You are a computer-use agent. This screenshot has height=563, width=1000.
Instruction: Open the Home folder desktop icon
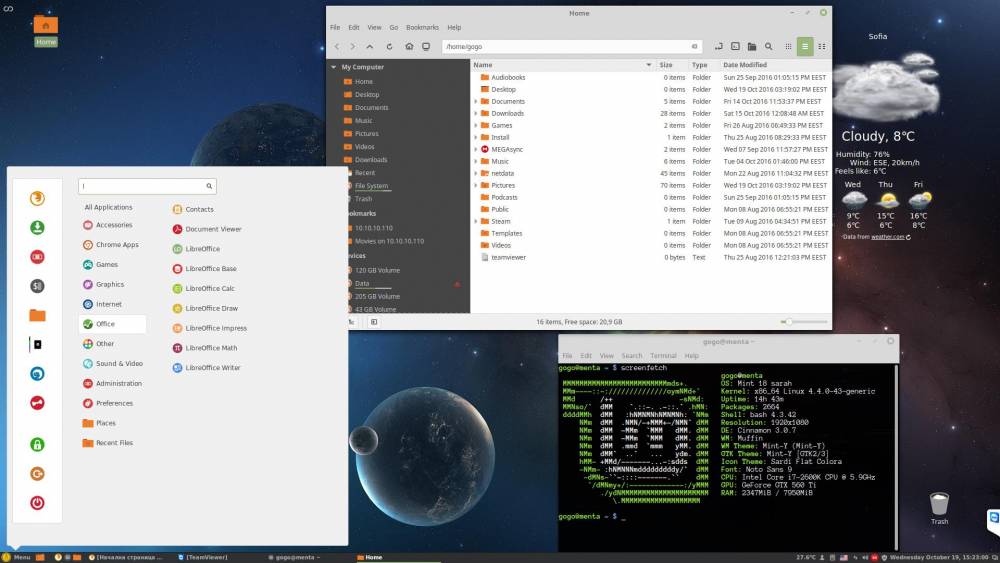coord(45,31)
